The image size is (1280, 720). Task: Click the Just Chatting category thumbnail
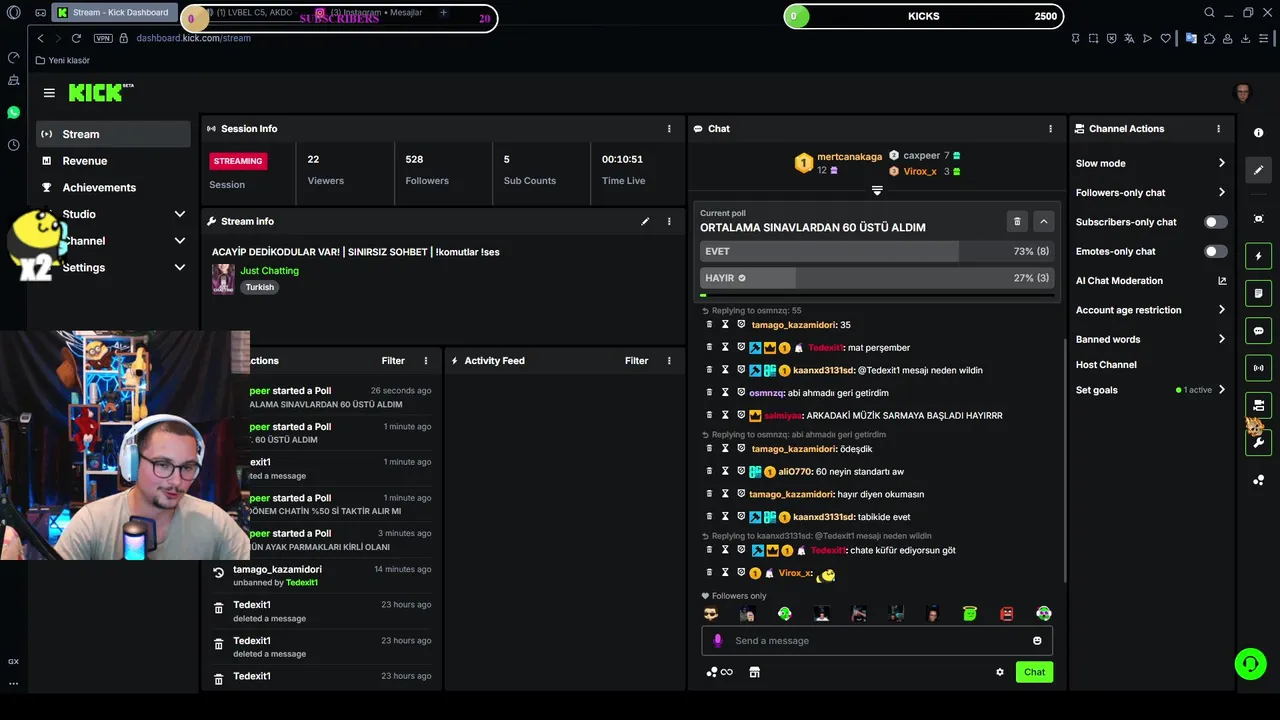click(223, 279)
